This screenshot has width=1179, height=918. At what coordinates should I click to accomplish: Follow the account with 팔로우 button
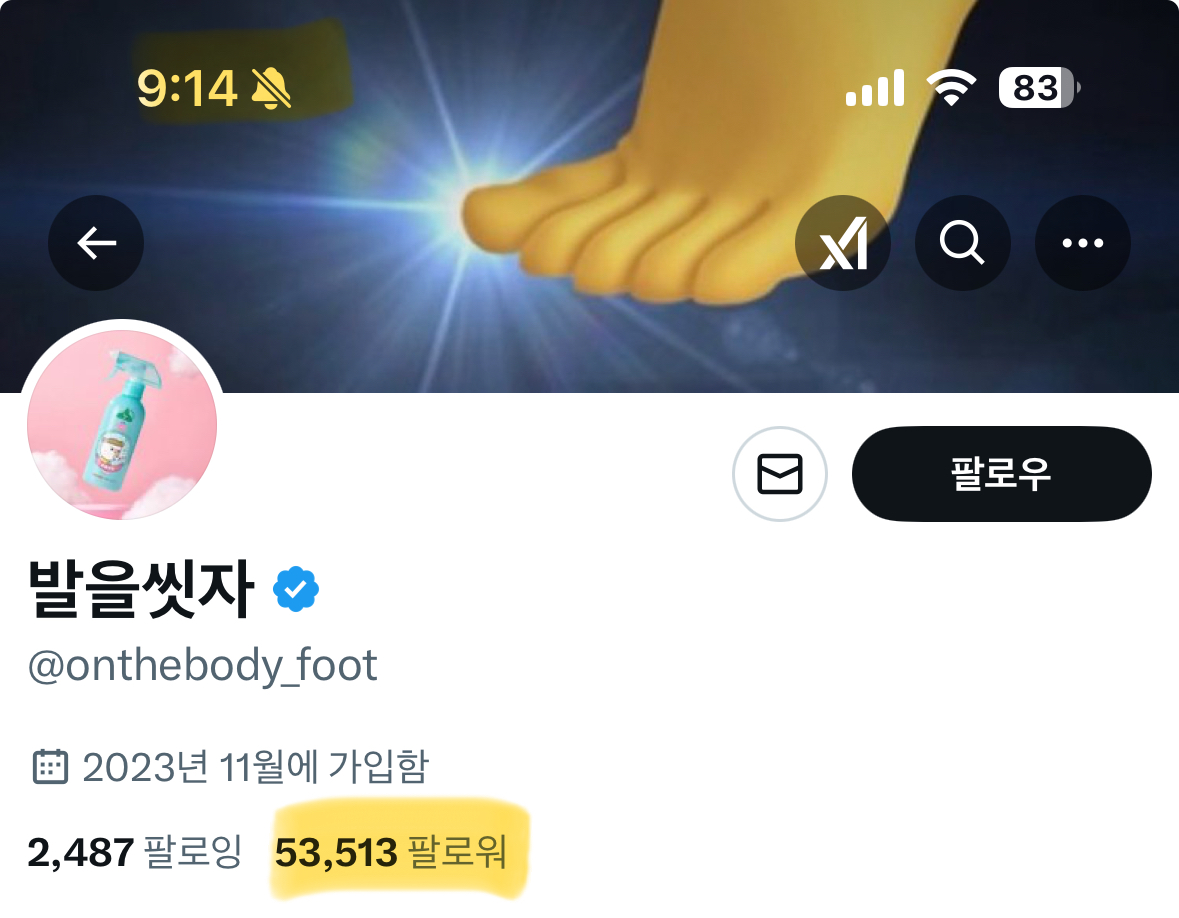click(x=1002, y=474)
